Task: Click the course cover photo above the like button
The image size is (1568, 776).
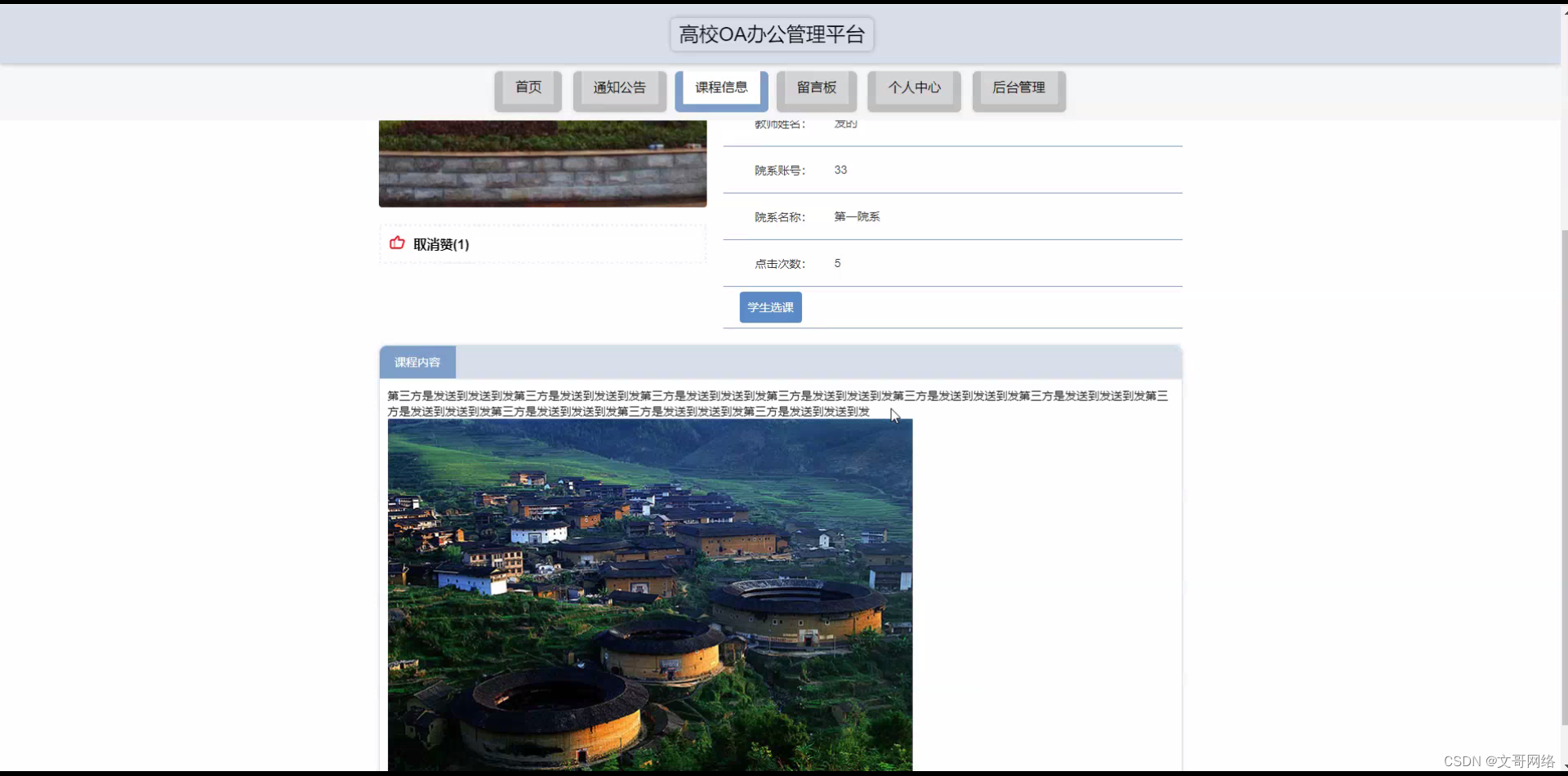Action: pyautogui.click(x=541, y=159)
